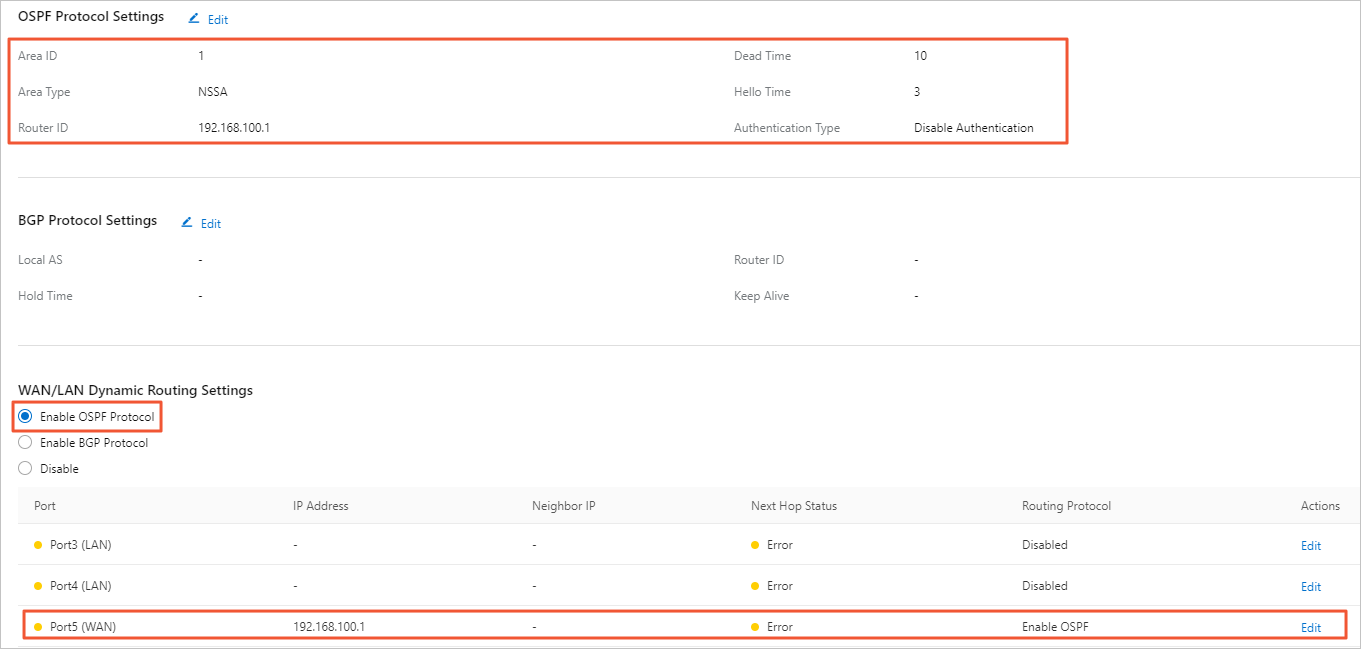Click the Disabled routing protocol in Port3 row
The height and width of the screenshot is (649, 1361).
(1045, 545)
